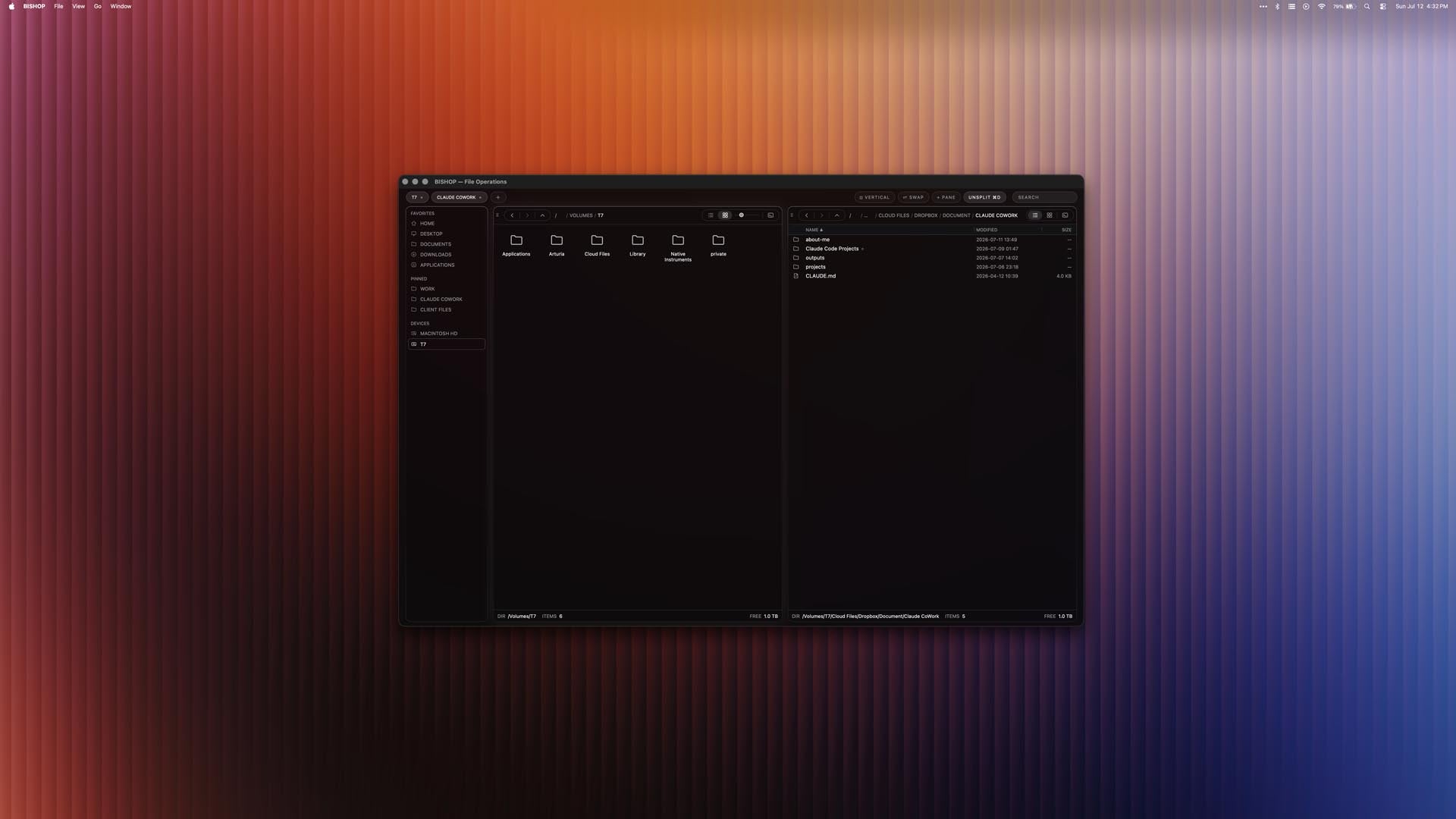Go forward in the left pane
The height and width of the screenshot is (819, 1456).
point(527,215)
